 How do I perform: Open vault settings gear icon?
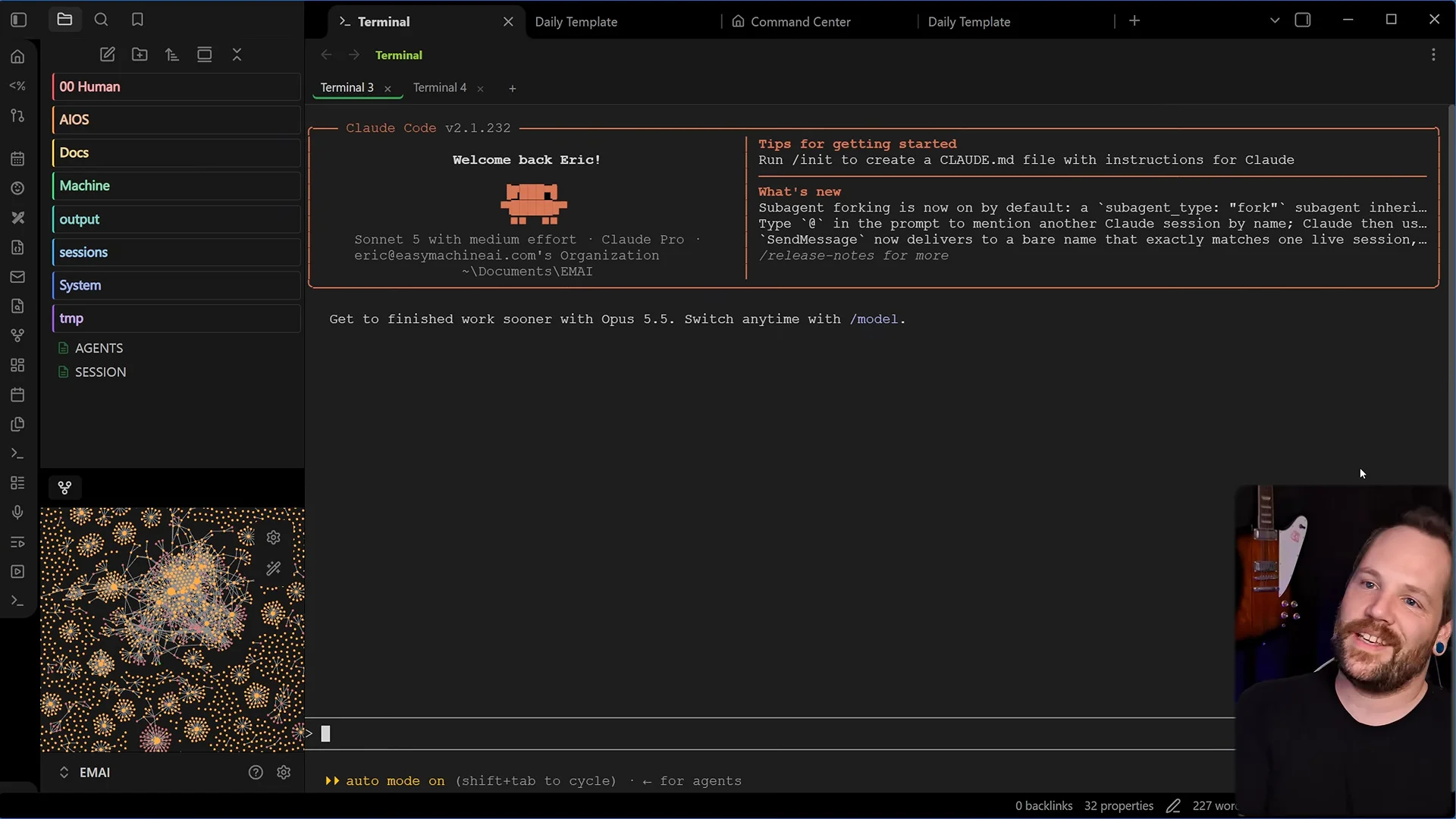tap(284, 772)
